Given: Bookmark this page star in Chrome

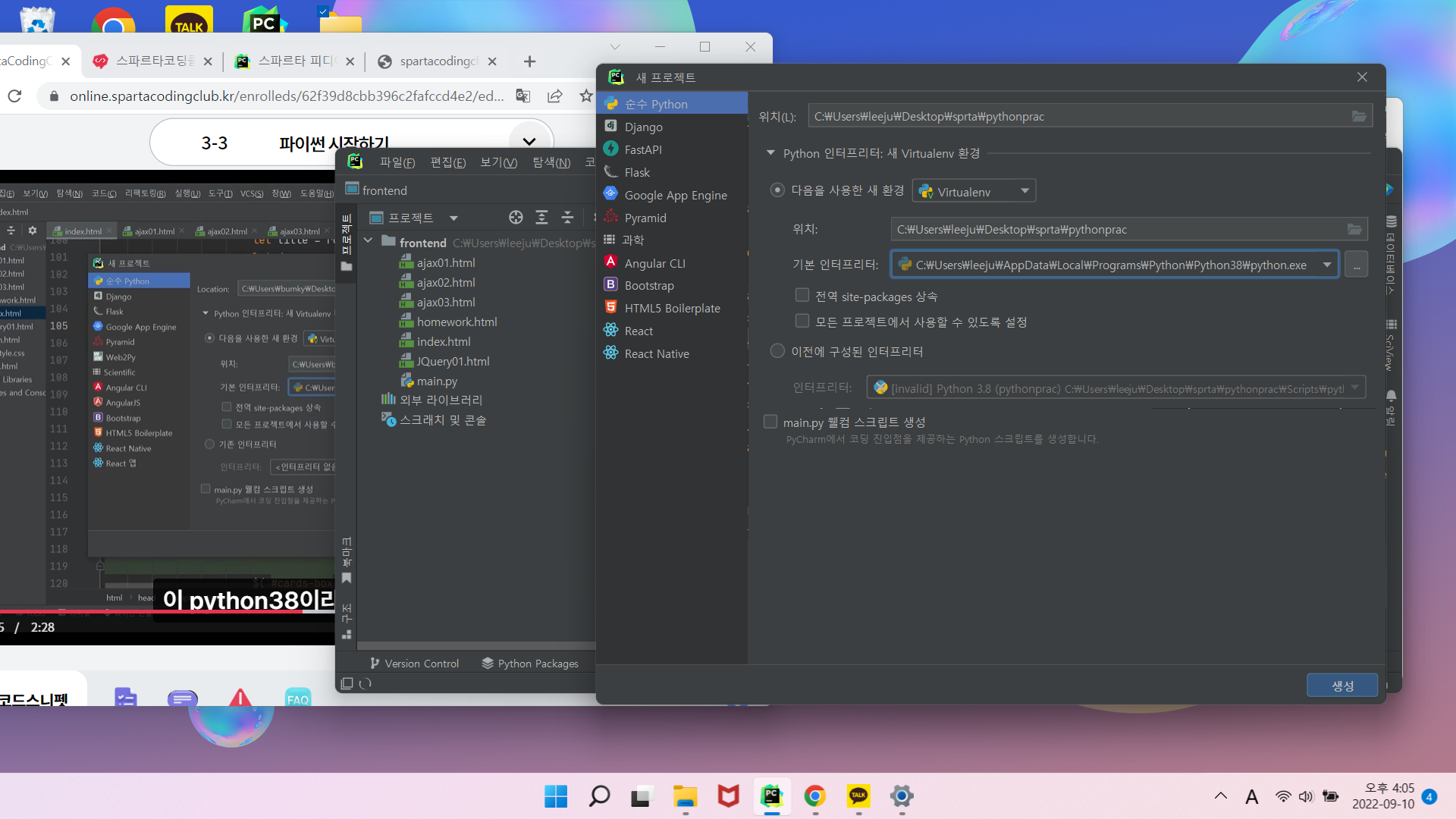Looking at the screenshot, I should click(585, 96).
